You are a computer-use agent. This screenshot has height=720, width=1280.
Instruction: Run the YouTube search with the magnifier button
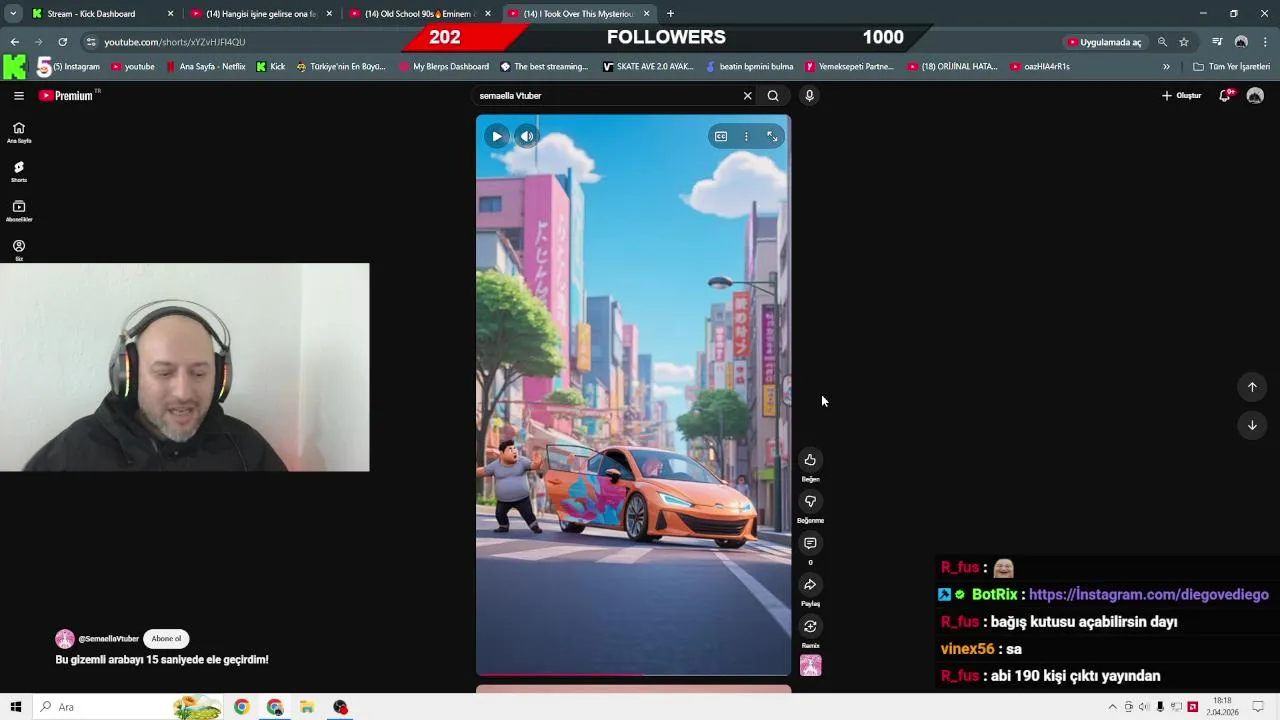(x=773, y=96)
